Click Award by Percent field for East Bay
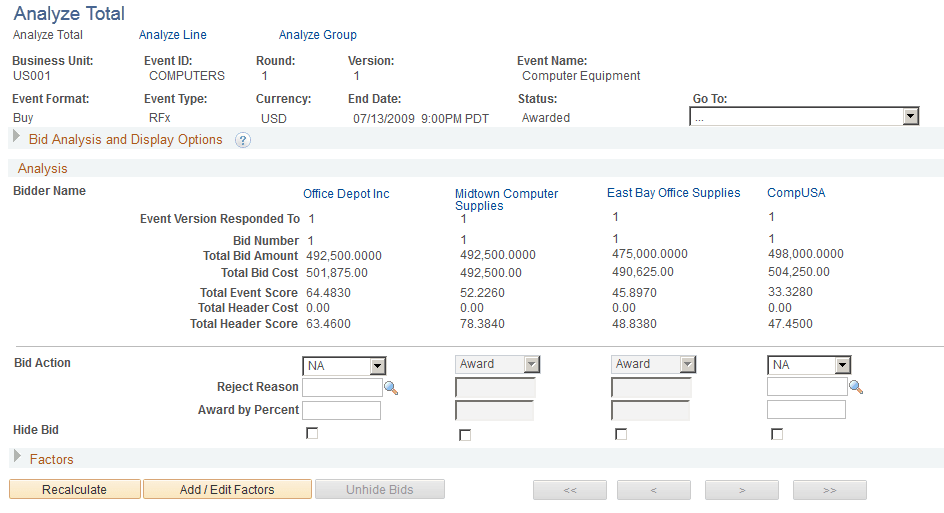The image size is (944, 513). (650, 411)
